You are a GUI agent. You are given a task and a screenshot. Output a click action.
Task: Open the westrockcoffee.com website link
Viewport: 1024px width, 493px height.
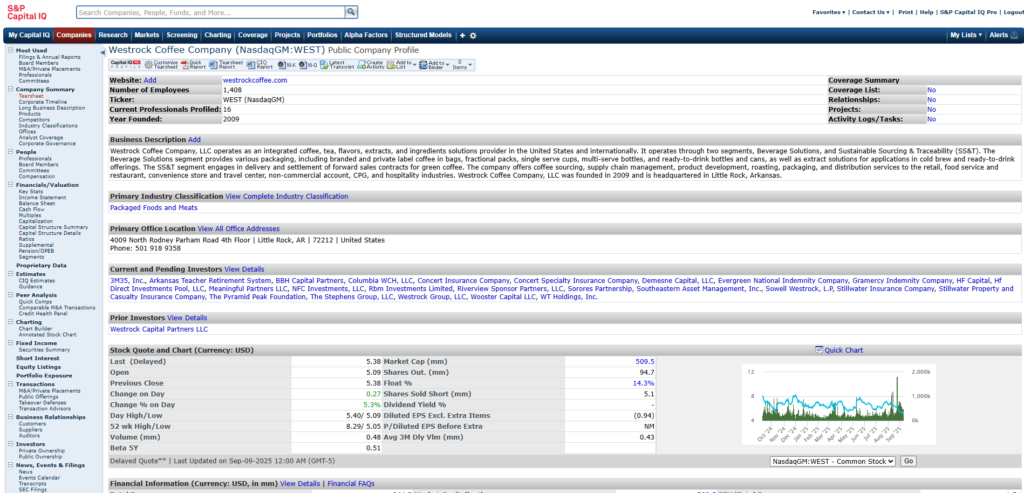tap(255, 80)
